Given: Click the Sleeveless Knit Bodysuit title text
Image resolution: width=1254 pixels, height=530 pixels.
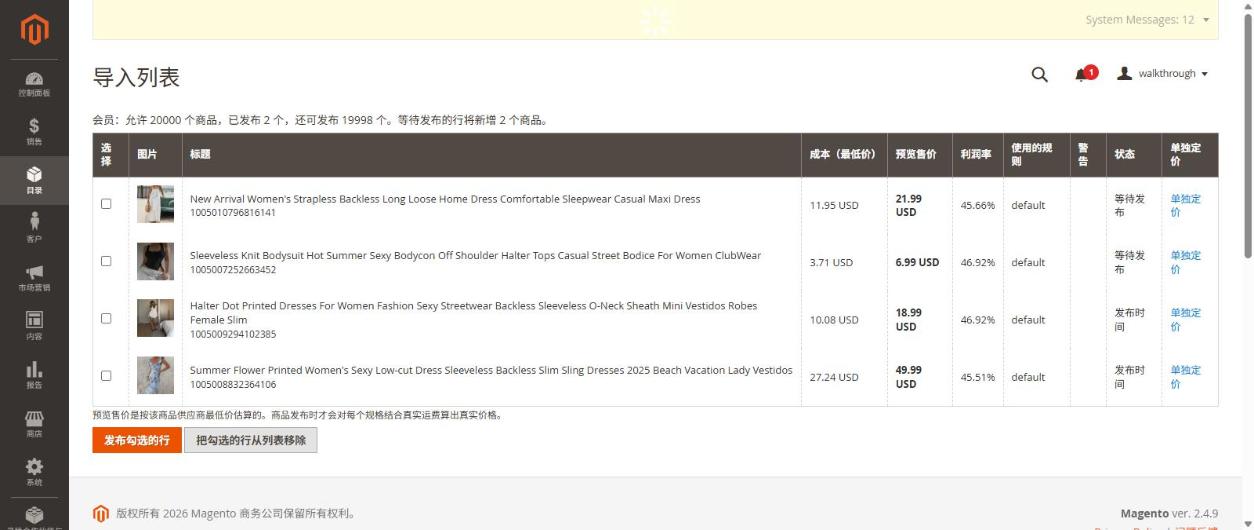Looking at the screenshot, I should point(475,256).
